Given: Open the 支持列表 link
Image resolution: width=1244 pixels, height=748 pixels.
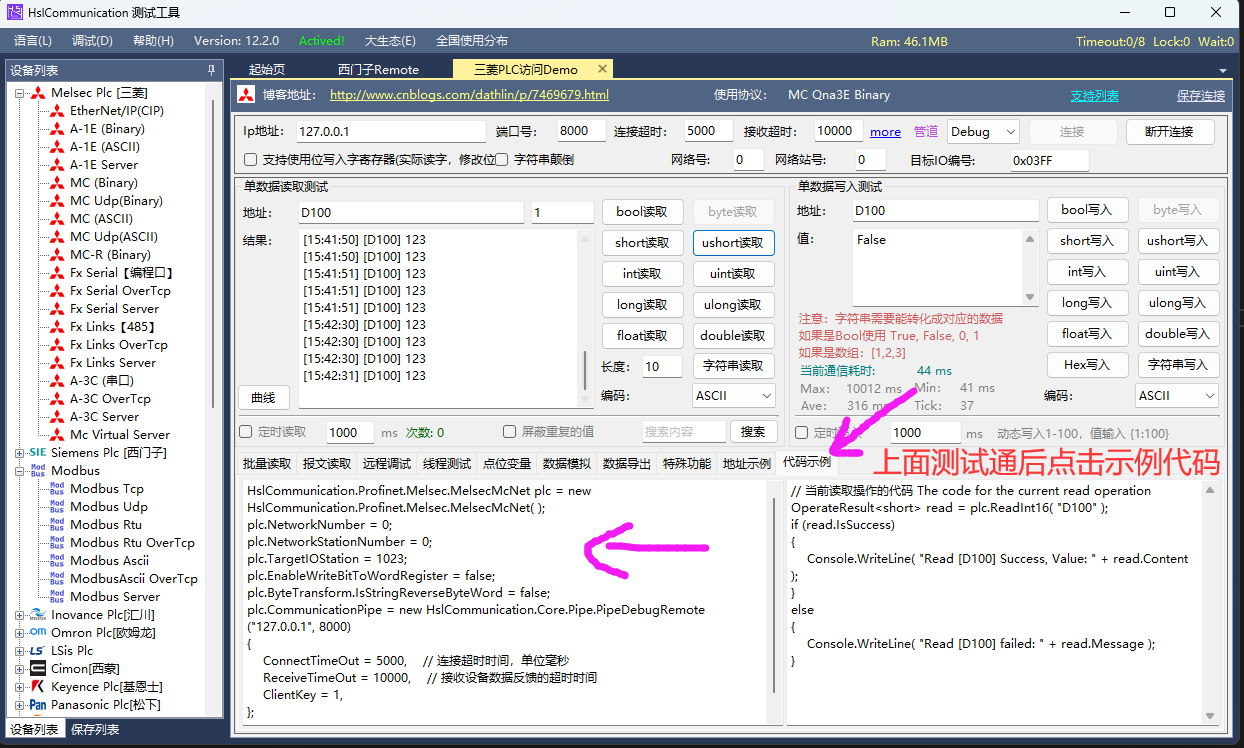Looking at the screenshot, I should (1094, 96).
